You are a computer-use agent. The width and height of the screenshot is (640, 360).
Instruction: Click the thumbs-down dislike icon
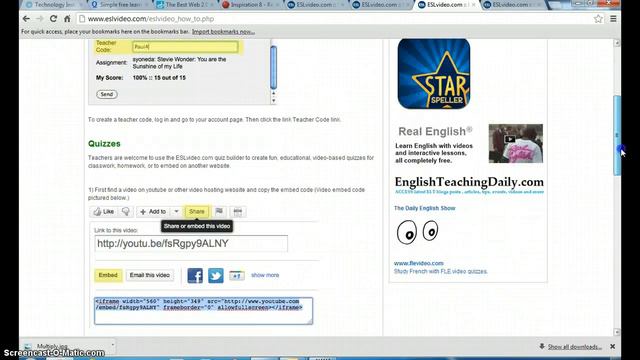click(126, 211)
